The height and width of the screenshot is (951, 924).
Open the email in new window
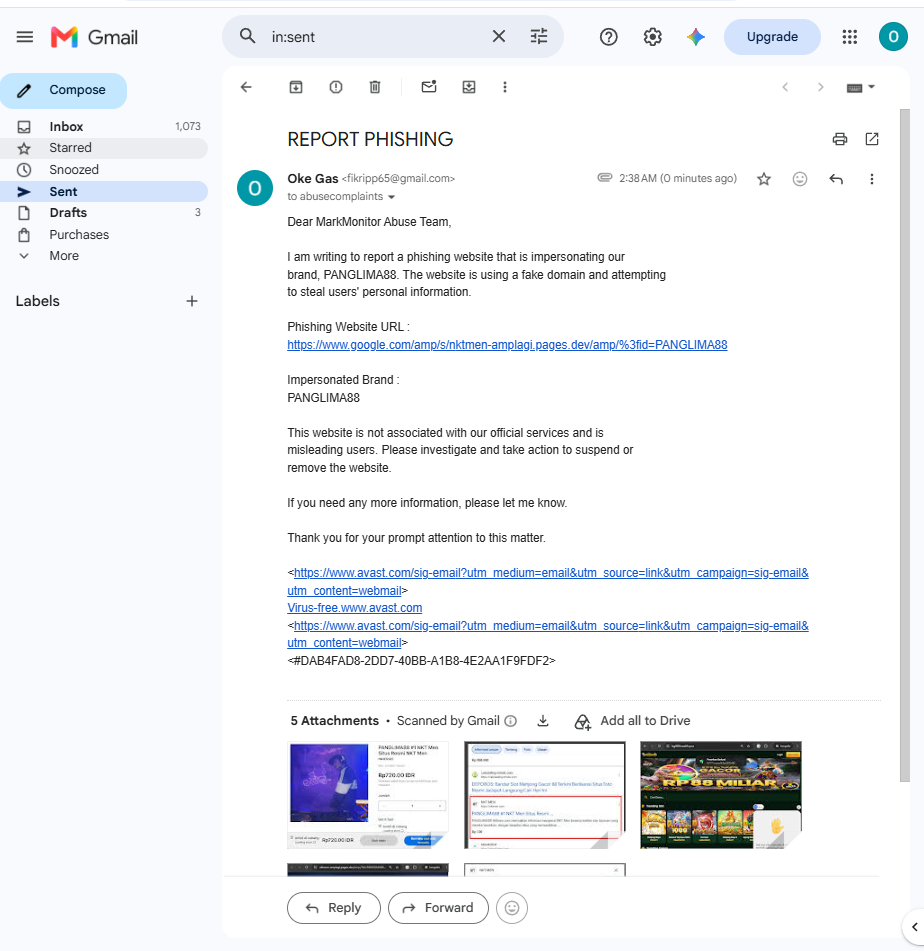(872, 139)
